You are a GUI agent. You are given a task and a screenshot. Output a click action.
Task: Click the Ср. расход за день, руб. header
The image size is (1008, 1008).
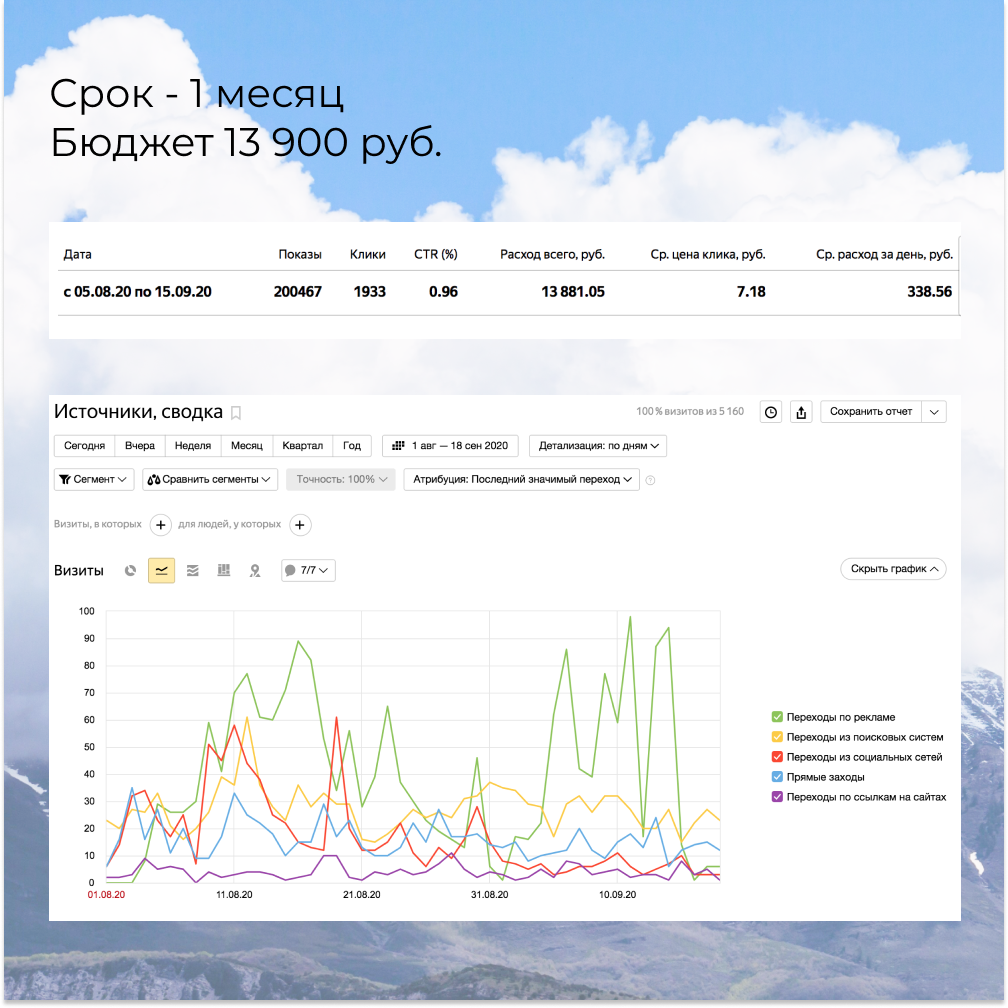tap(885, 255)
